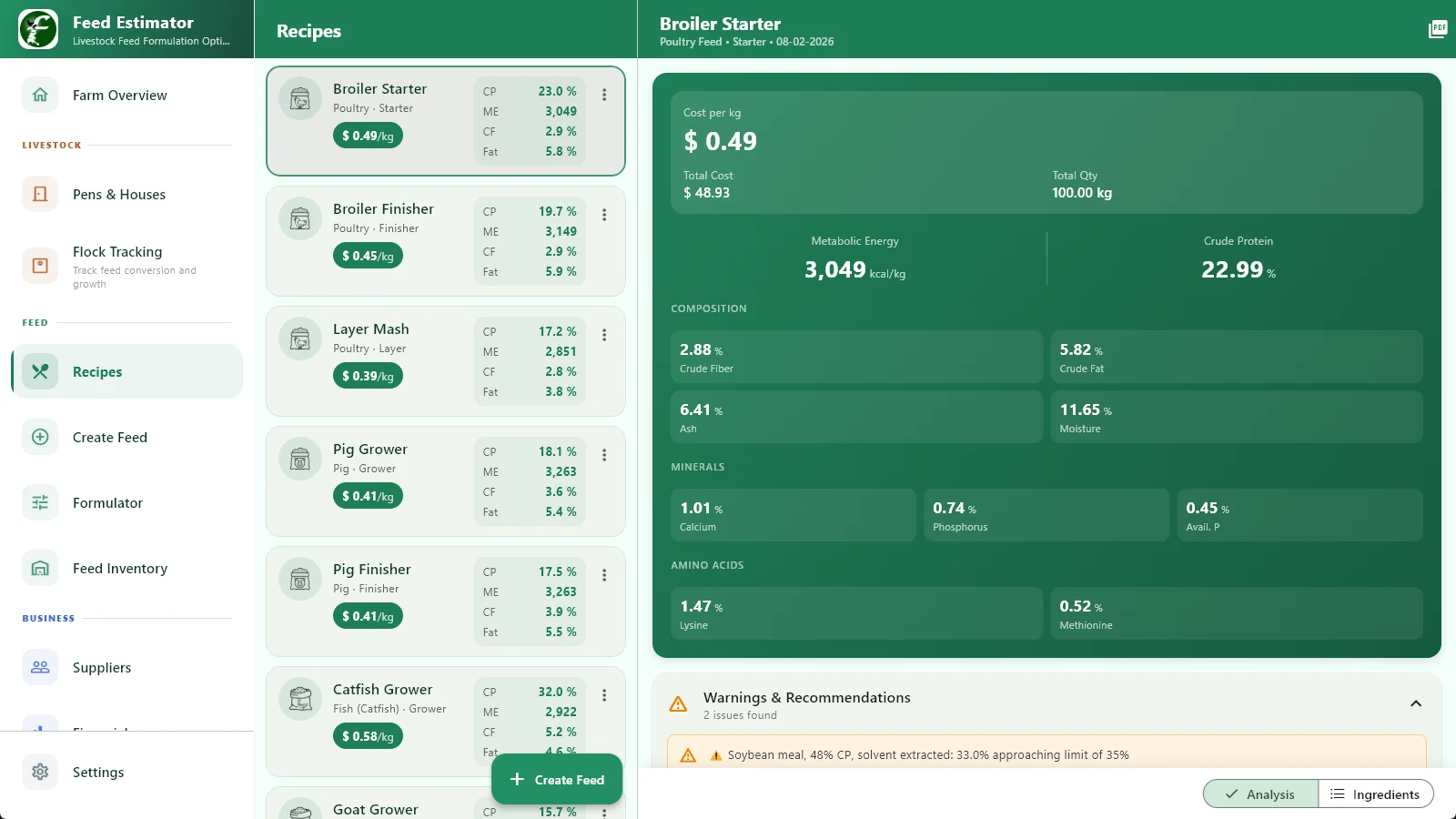Click the soybean meal warning message

coord(1046,754)
